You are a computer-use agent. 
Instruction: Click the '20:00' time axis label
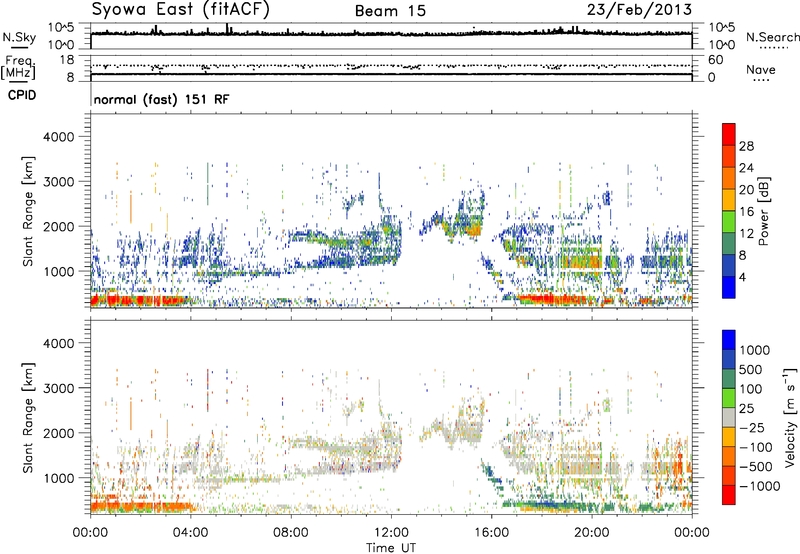point(592,533)
